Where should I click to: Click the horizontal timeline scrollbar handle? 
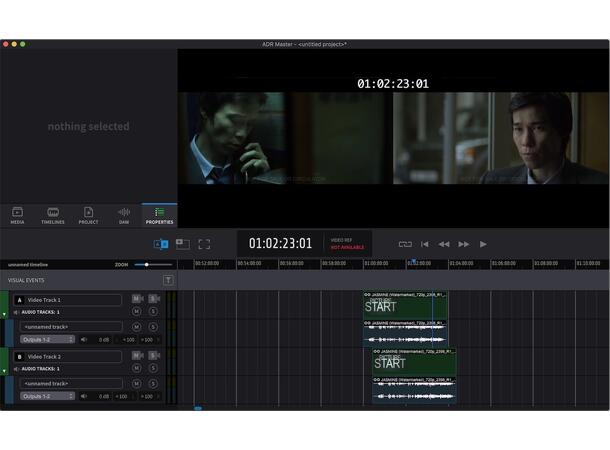pyautogui.click(x=198, y=408)
